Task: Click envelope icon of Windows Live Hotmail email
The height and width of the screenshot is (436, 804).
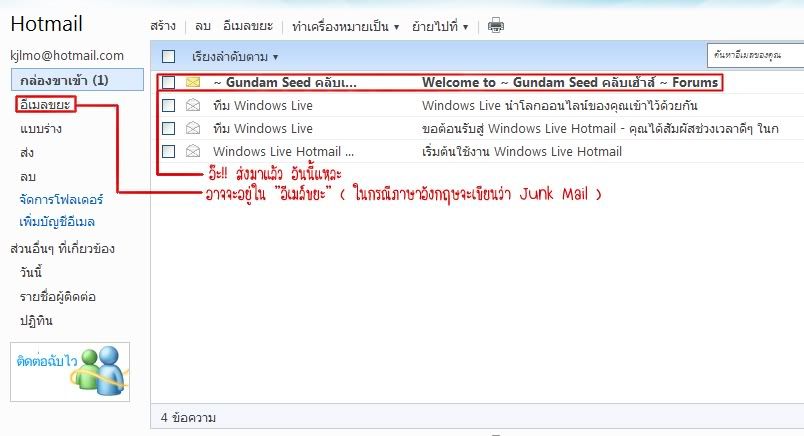Action: (193, 151)
